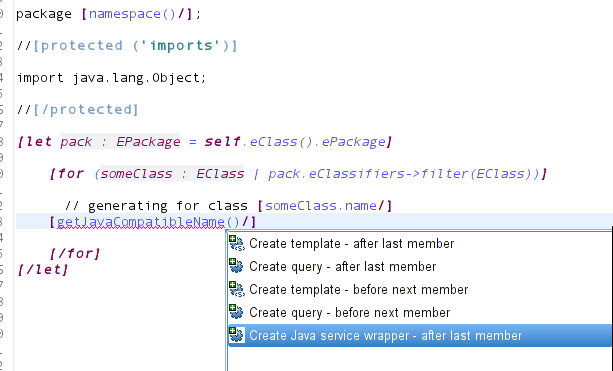The width and height of the screenshot is (613, 371).
Task: Click the [/let] closing tag
Action: (43, 270)
